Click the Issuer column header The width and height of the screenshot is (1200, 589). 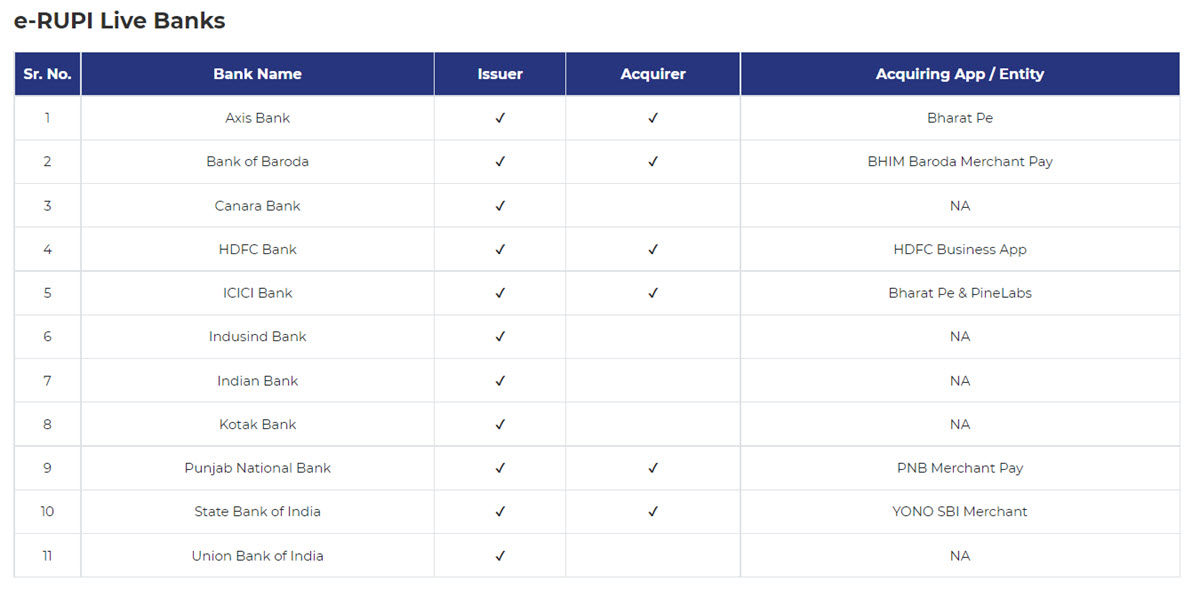click(x=500, y=74)
